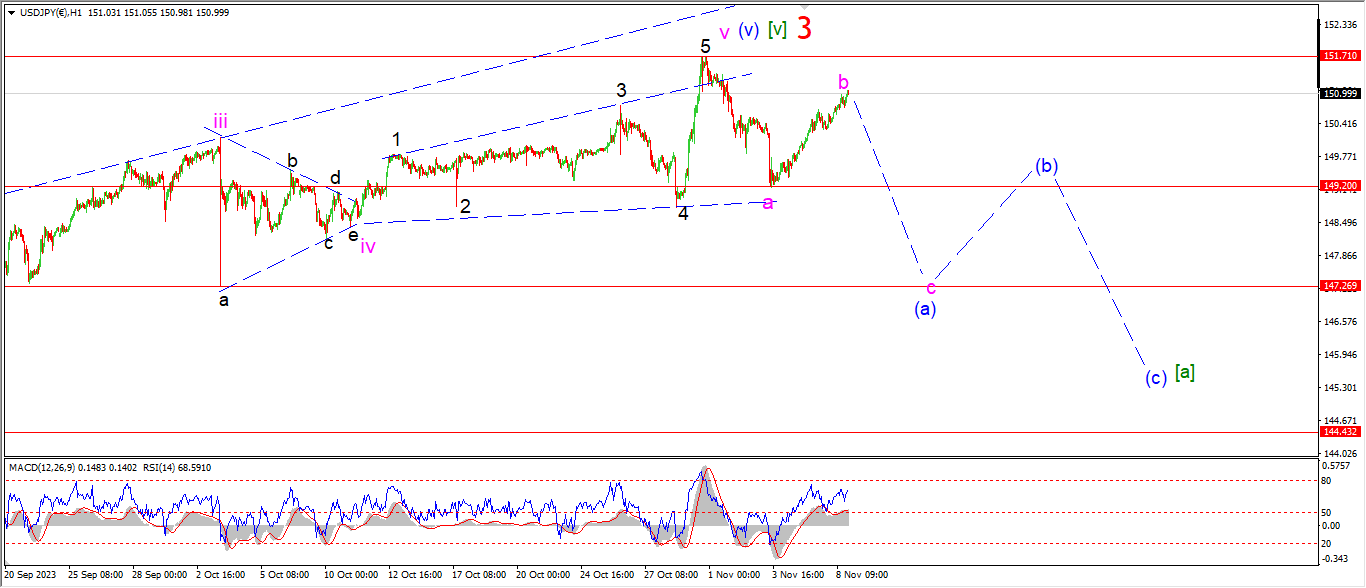Select the black 1 wave label
1366x588 pixels.
[x=396, y=140]
